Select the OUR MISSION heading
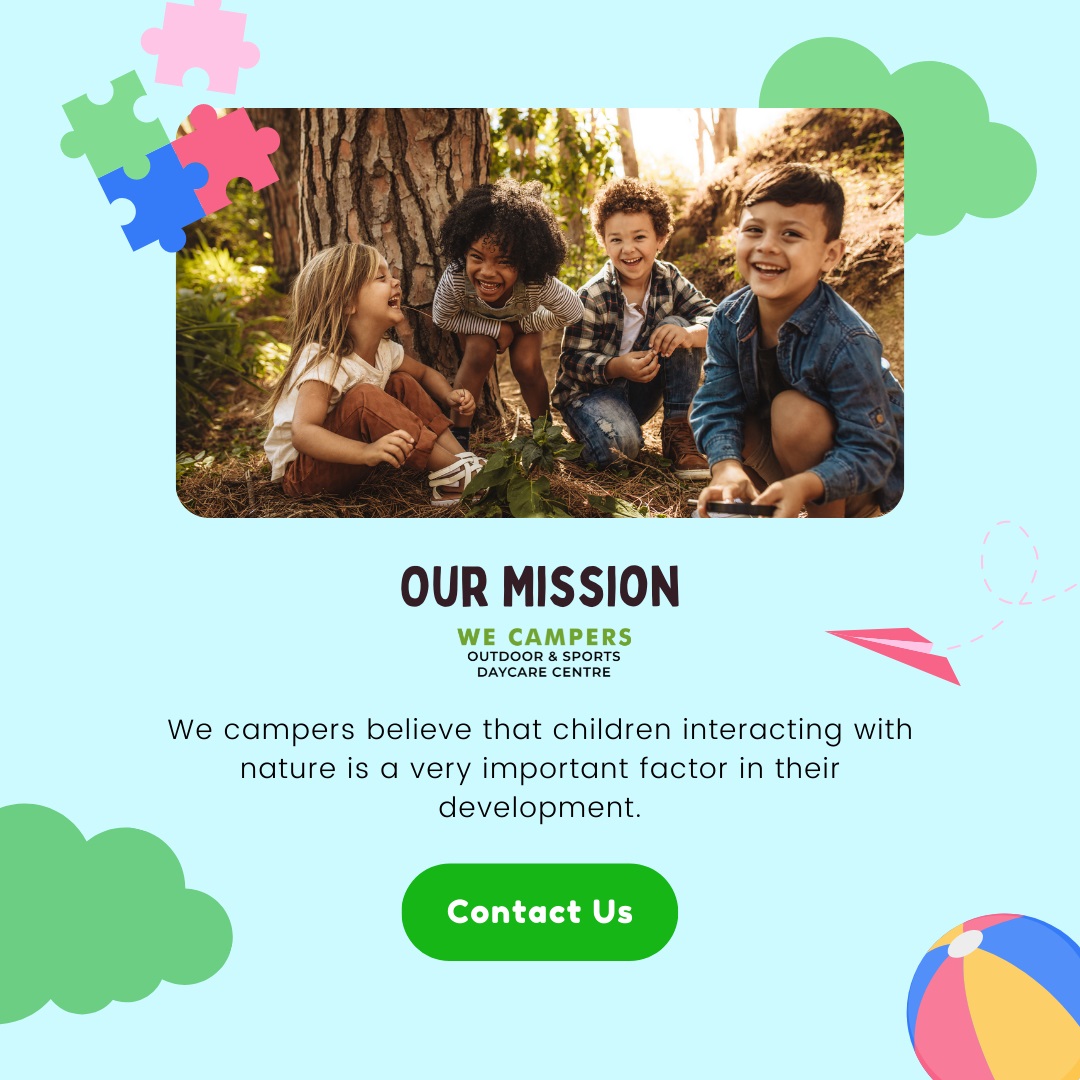 539,586
